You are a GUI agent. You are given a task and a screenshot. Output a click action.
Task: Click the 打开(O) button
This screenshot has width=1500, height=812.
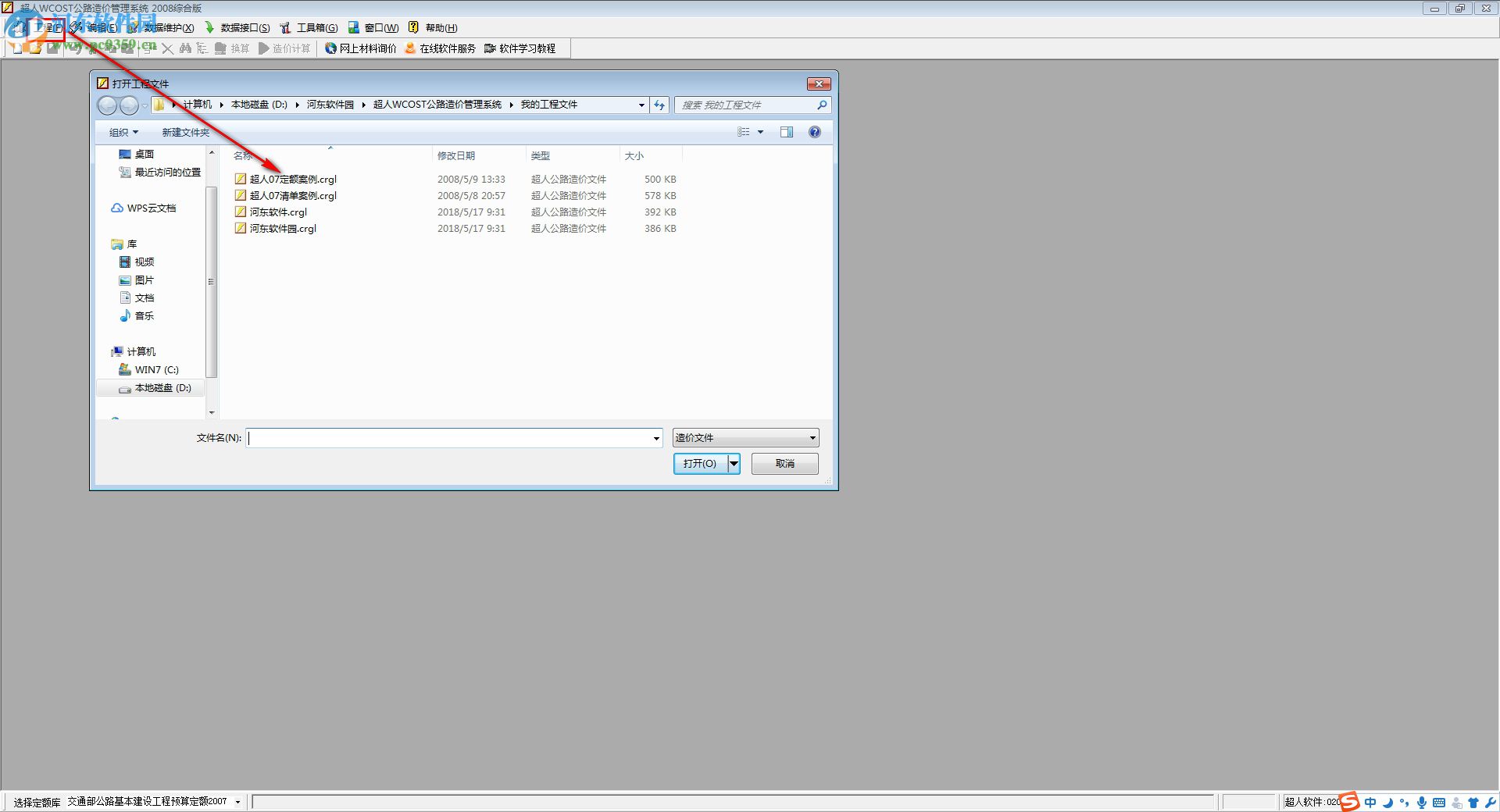(x=700, y=464)
